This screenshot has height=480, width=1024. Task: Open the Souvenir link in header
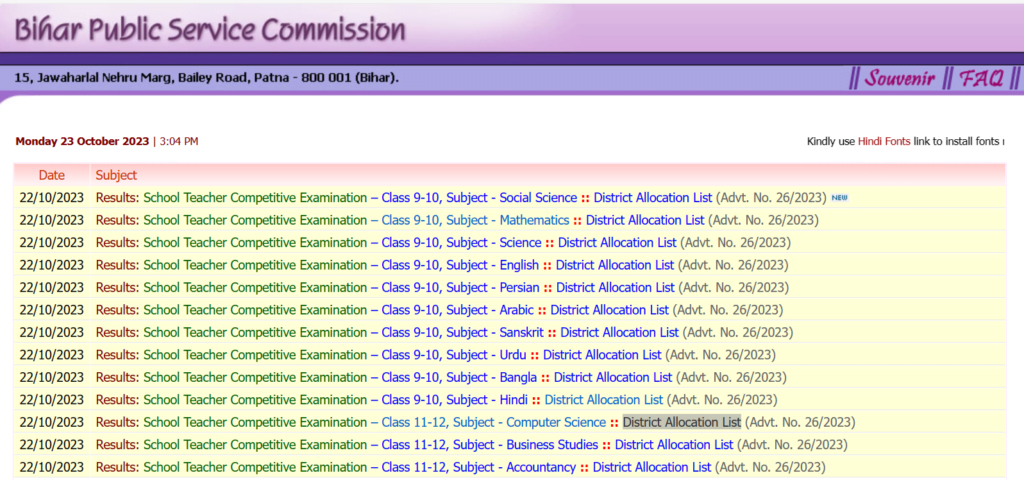tap(900, 79)
